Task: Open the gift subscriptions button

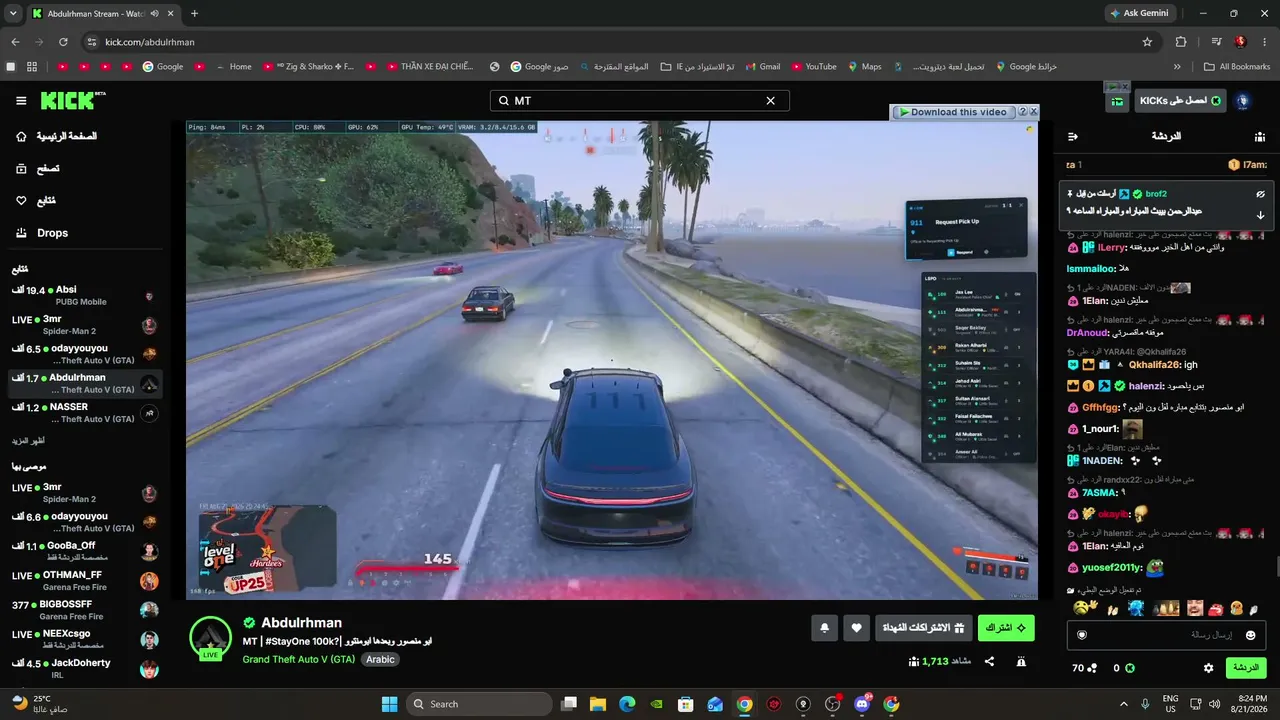Action: click(924, 628)
